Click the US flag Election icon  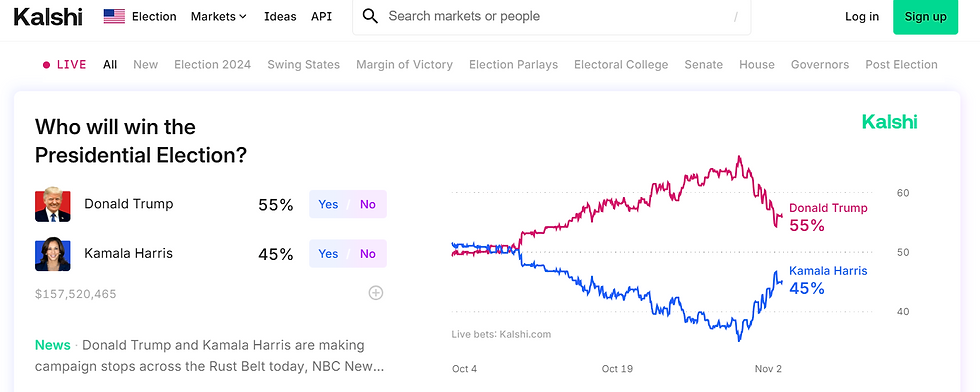pos(114,17)
